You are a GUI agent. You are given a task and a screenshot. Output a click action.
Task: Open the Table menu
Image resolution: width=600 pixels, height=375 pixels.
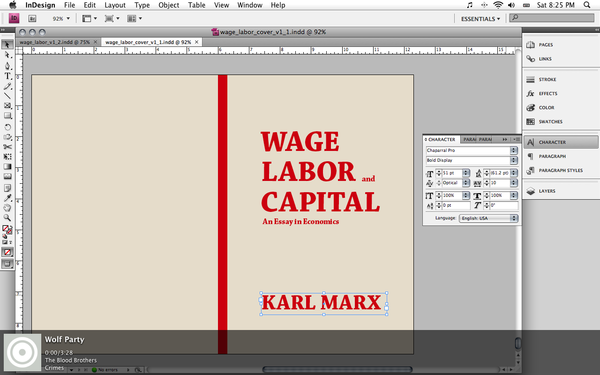[197, 5]
